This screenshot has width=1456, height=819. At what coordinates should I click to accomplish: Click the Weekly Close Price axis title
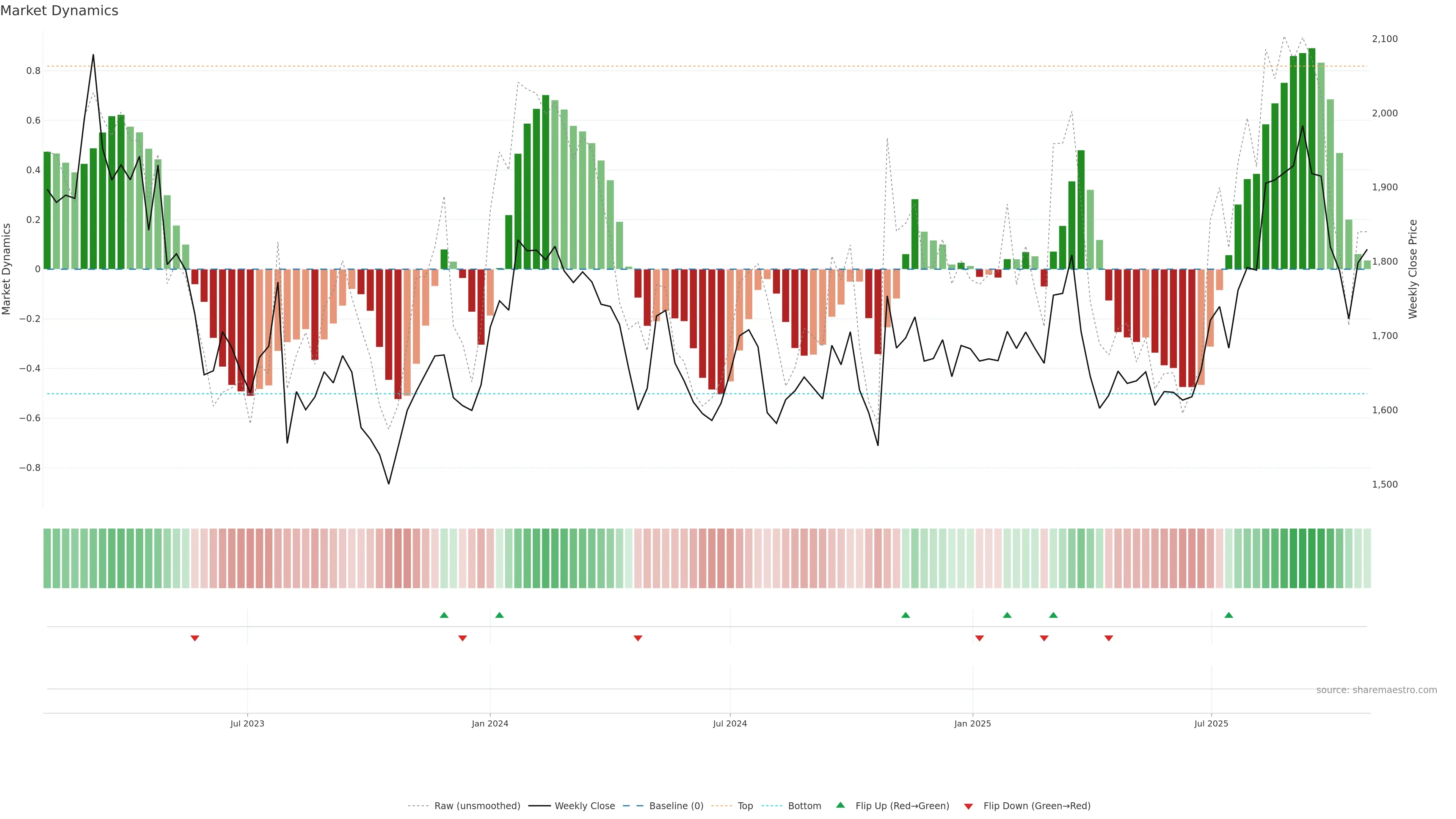coord(1412,269)
